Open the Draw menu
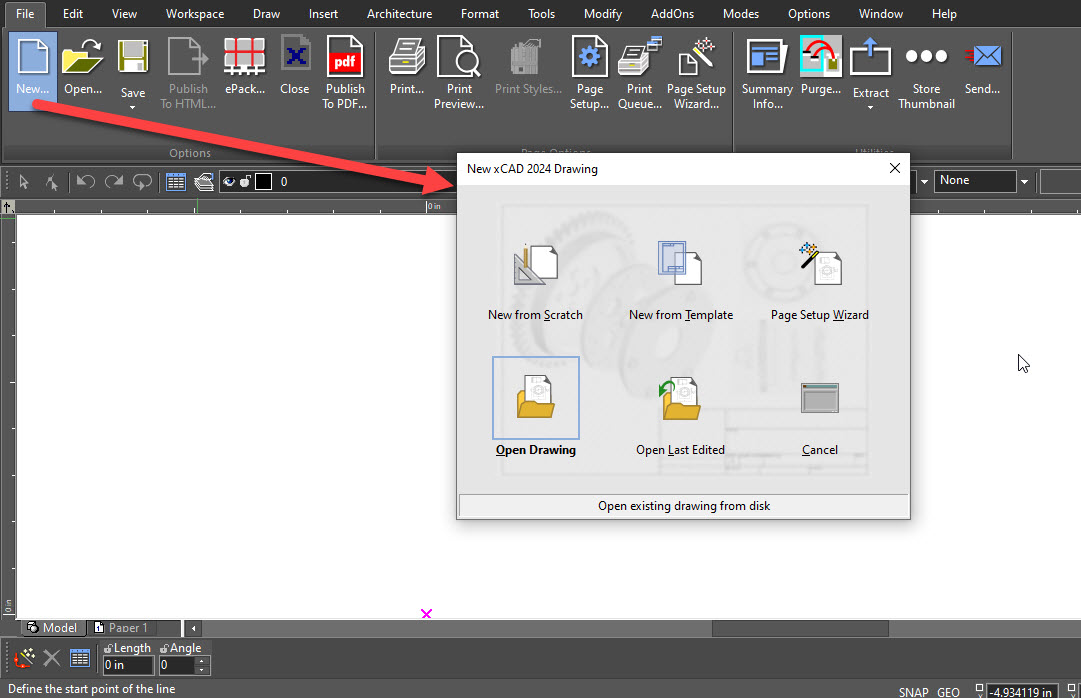 [x=266, y=14]
